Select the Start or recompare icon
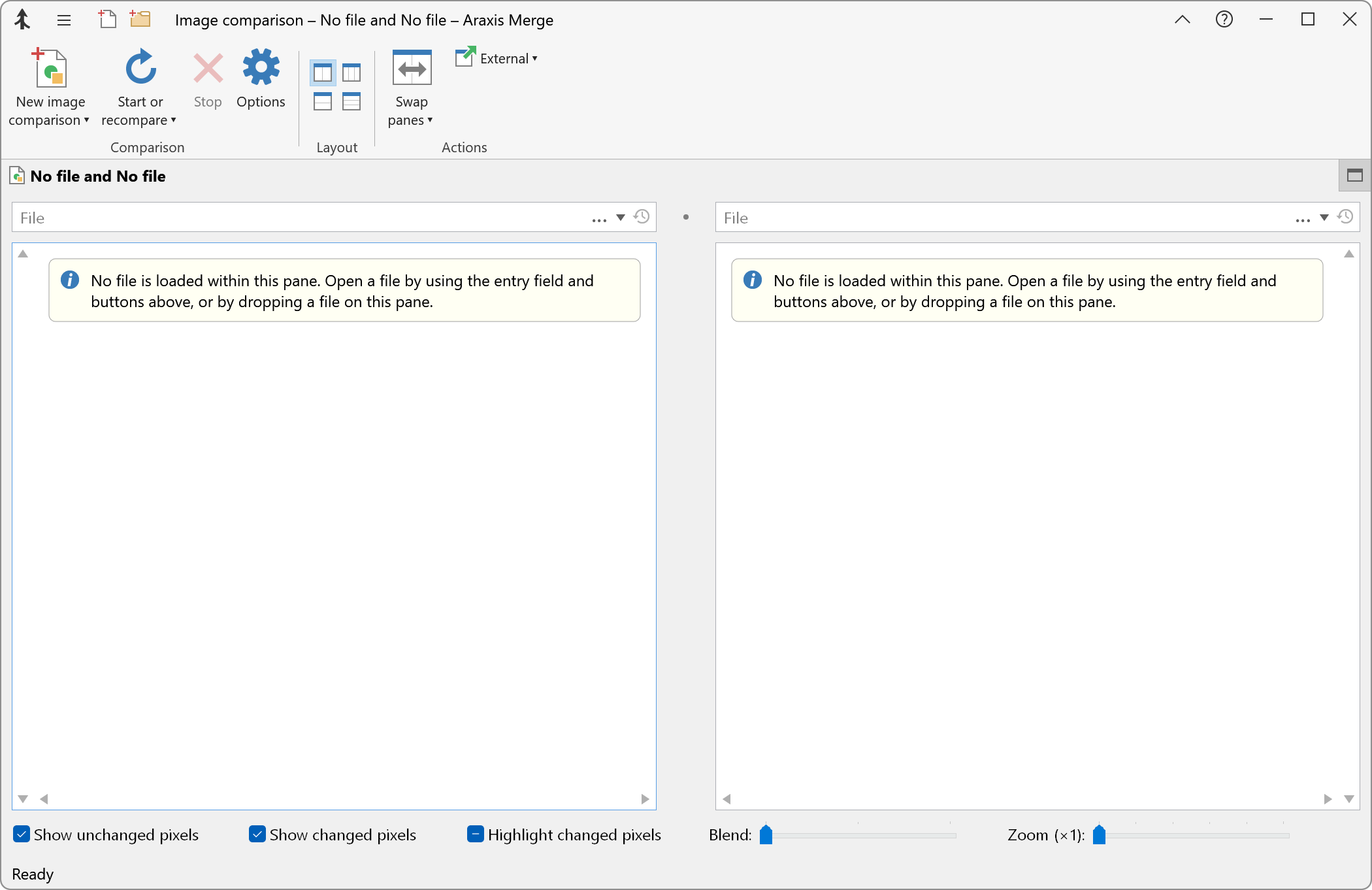1372x890 pixels. tap(140, 69)
